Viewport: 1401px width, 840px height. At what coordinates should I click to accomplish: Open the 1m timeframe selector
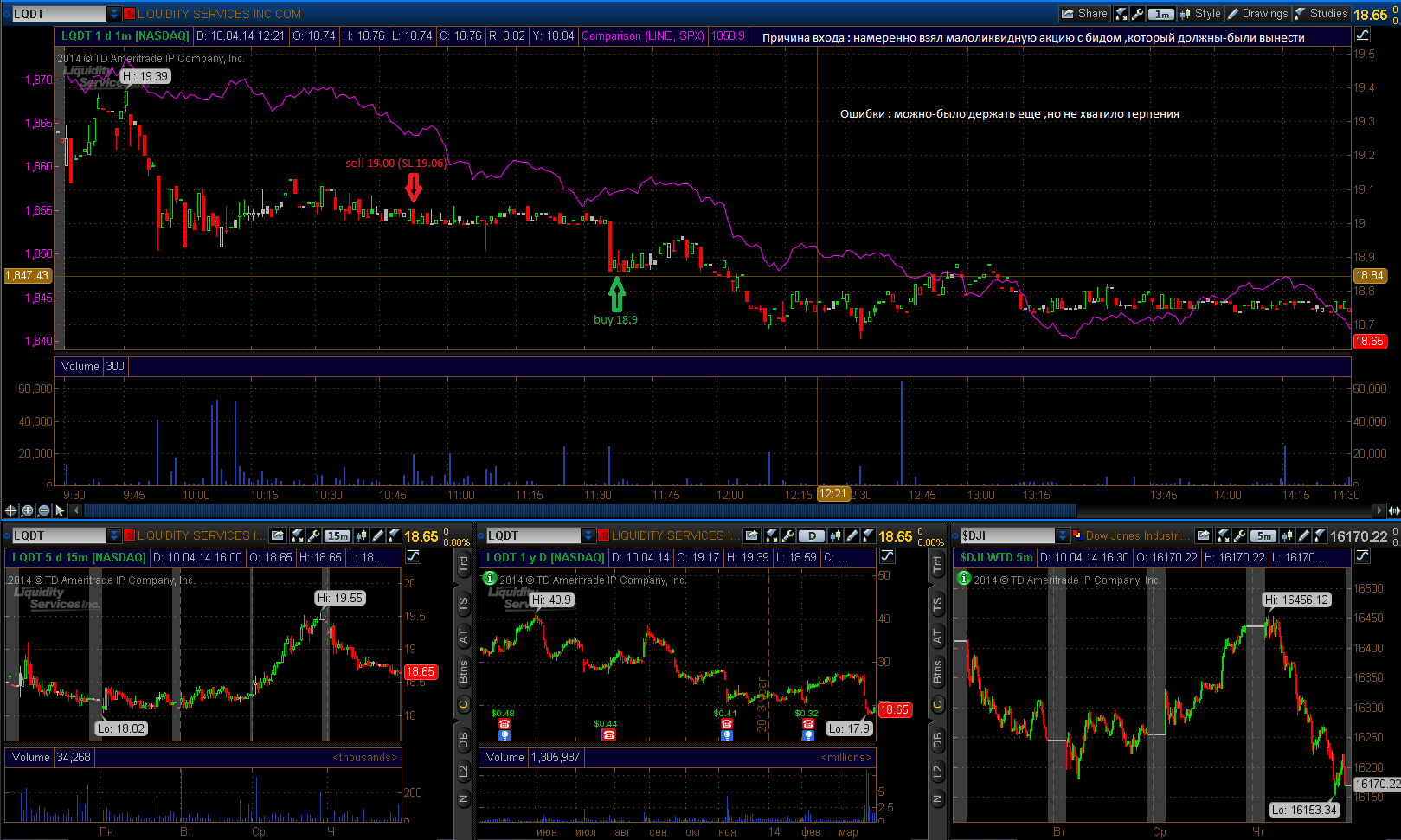(x=1161, y=14)
